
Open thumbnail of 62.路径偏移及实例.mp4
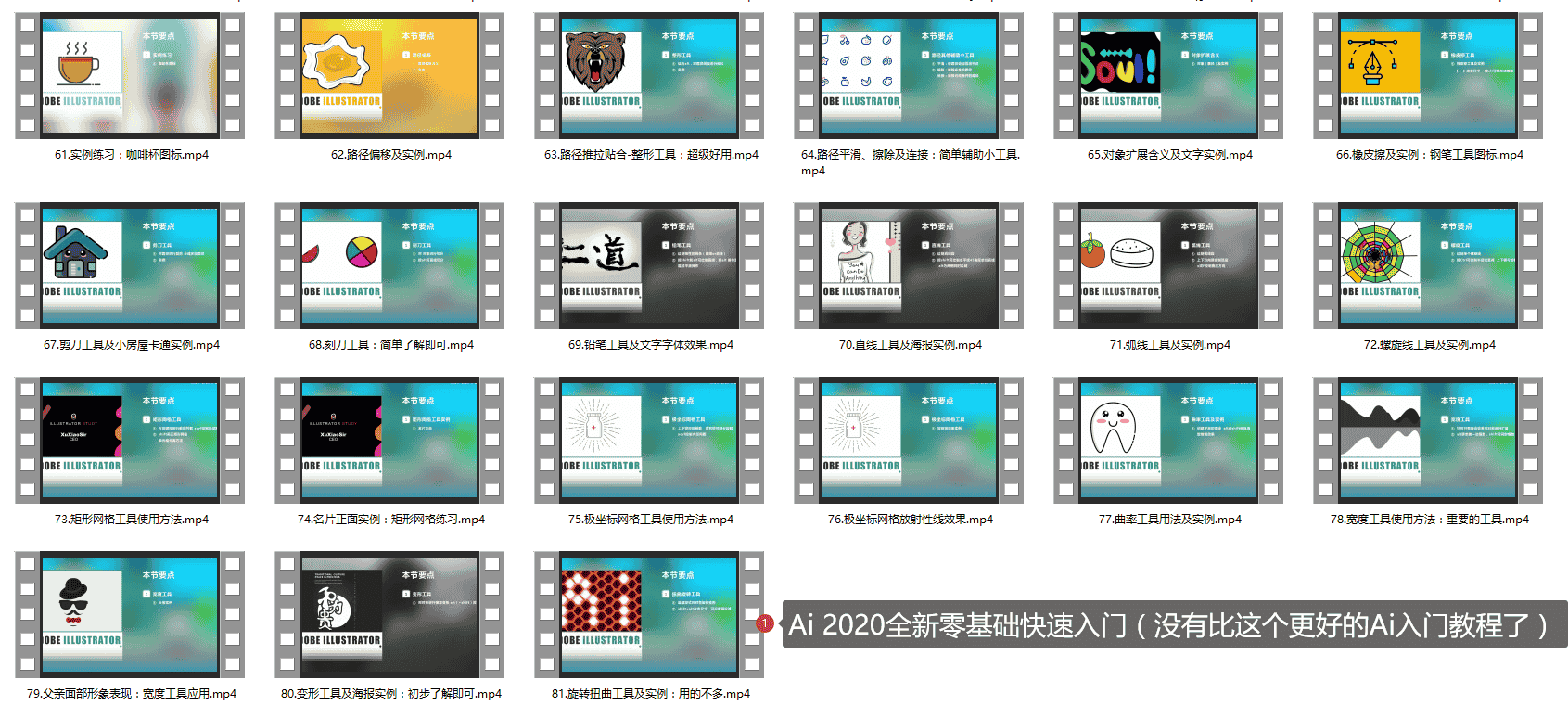pyautogui.click(x=389, y=75)
